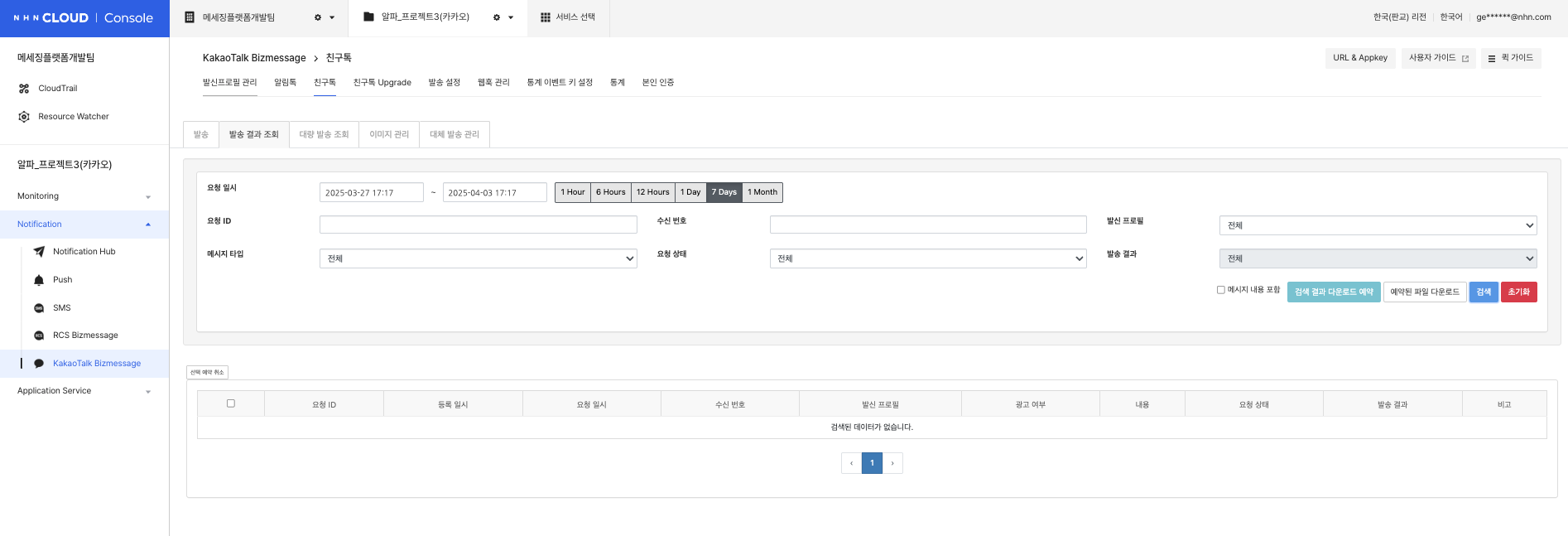Screen dimensions: 1568x536
Task: Open project settings gear icon
Action: 497,17
